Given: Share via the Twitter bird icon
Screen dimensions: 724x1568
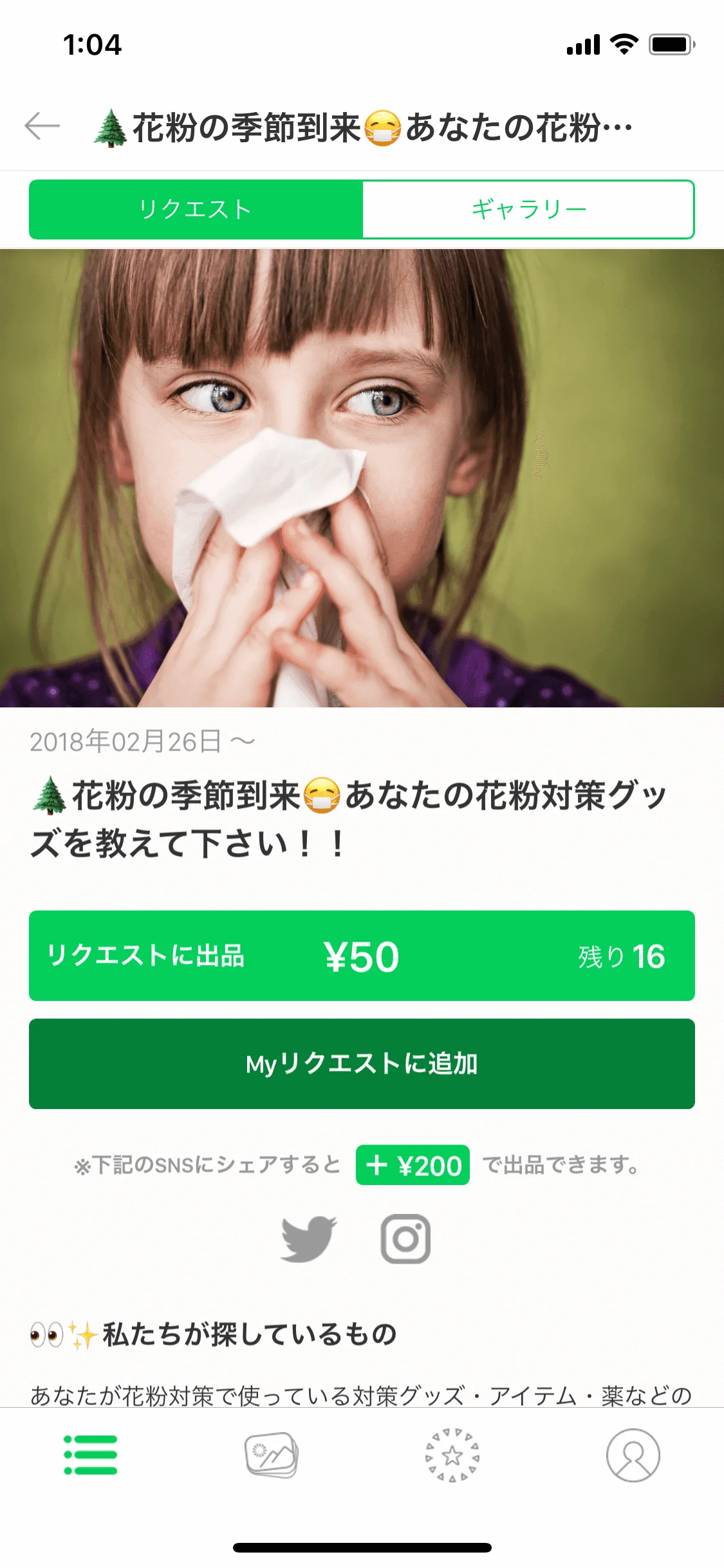Looking at the screenshot, I should click(309, 1239).
